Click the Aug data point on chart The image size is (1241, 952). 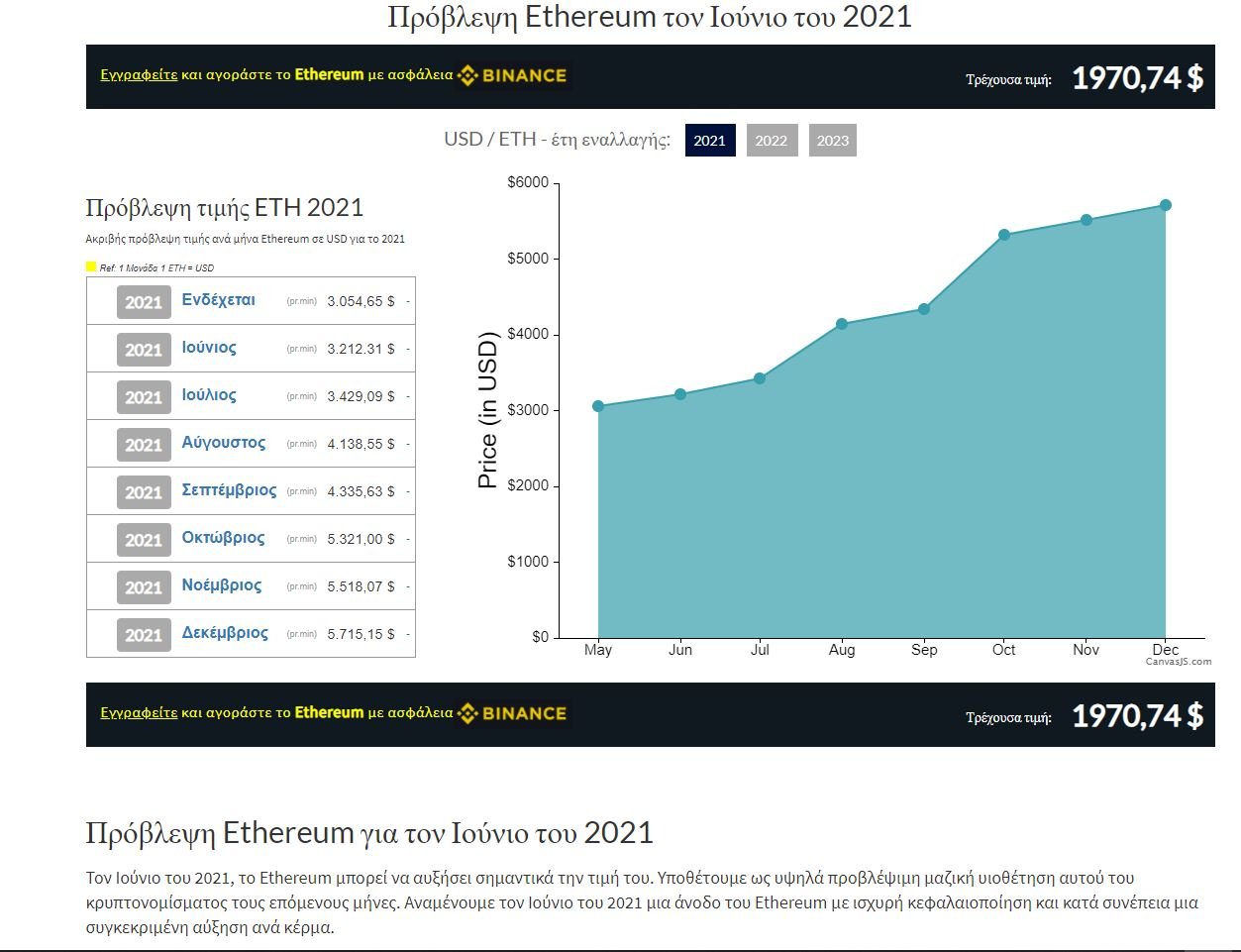click(842, 324)
